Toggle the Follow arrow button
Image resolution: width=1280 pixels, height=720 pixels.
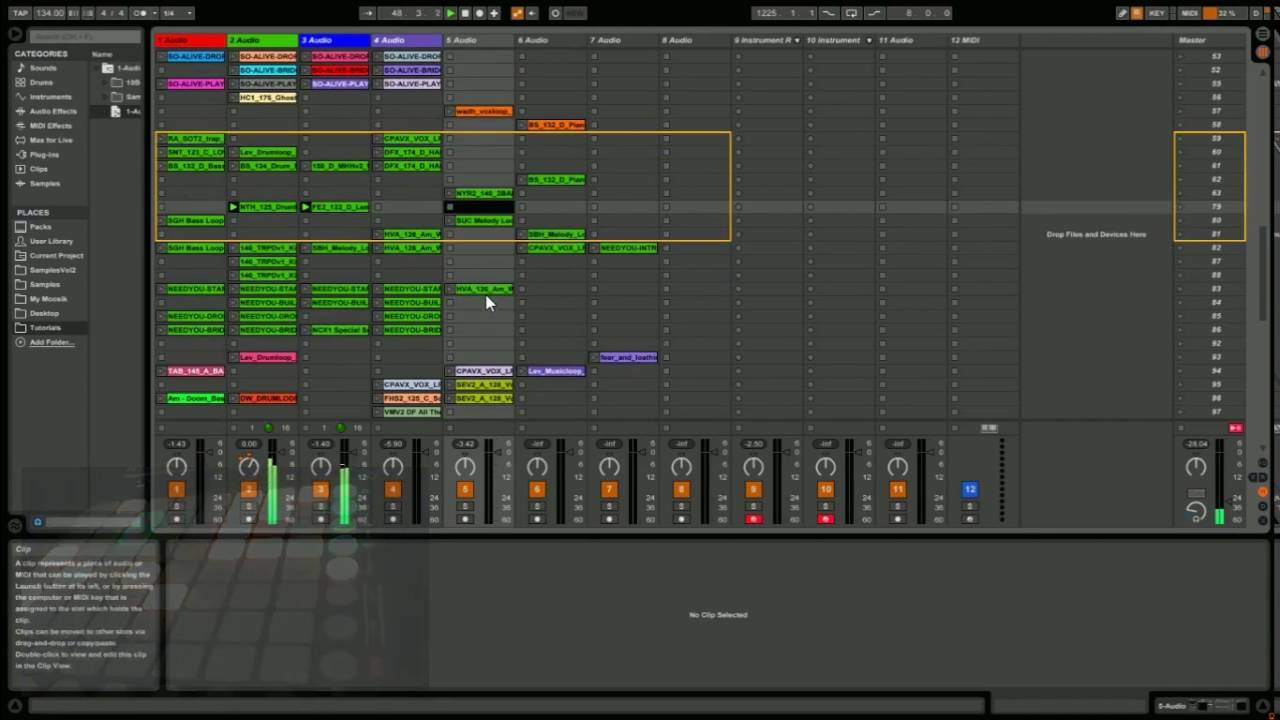(x=368, y=13)
